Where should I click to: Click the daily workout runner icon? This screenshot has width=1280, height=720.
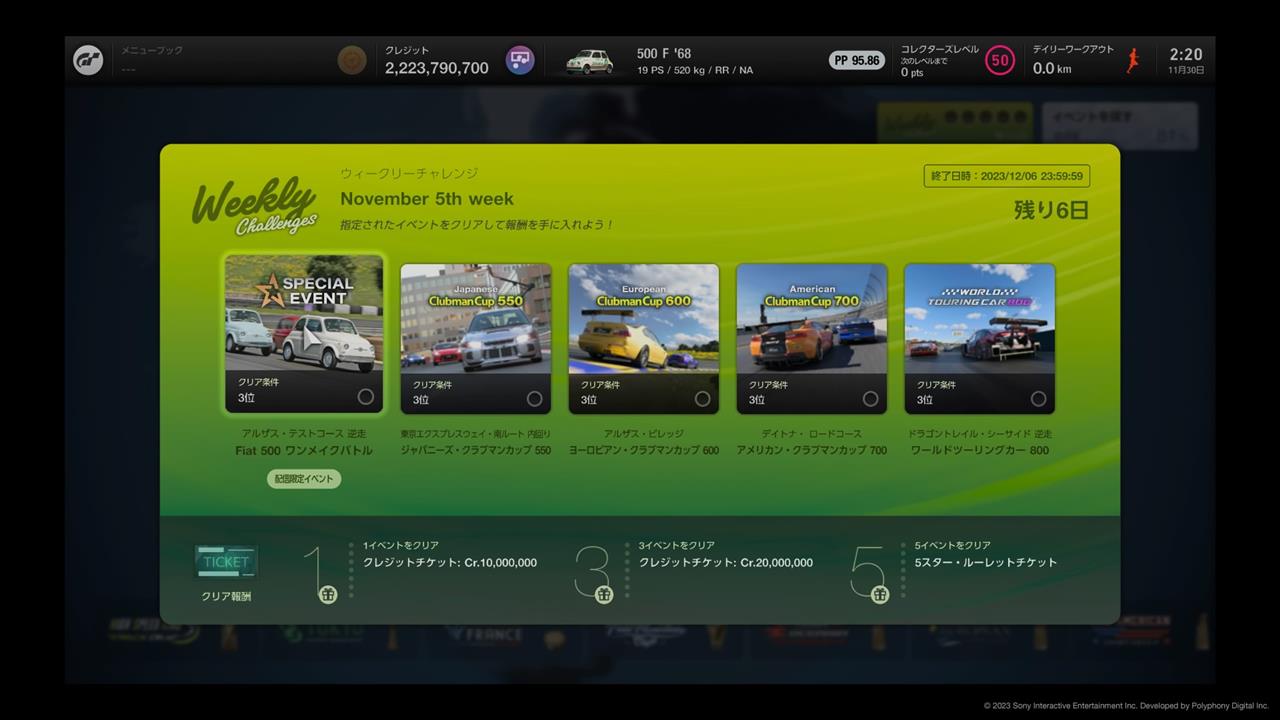tap(1133, 60)
